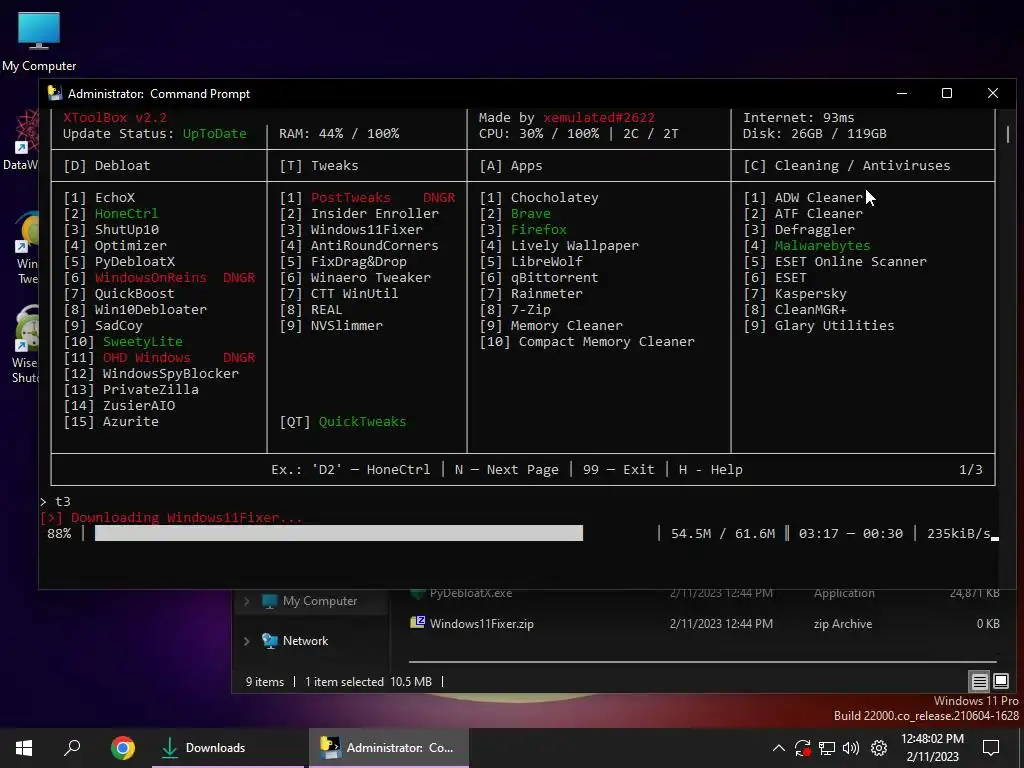This screenshot has width=1024, height=768.
Task: Open the My Computer desktop icon
Action: click(x=39, y=41)
